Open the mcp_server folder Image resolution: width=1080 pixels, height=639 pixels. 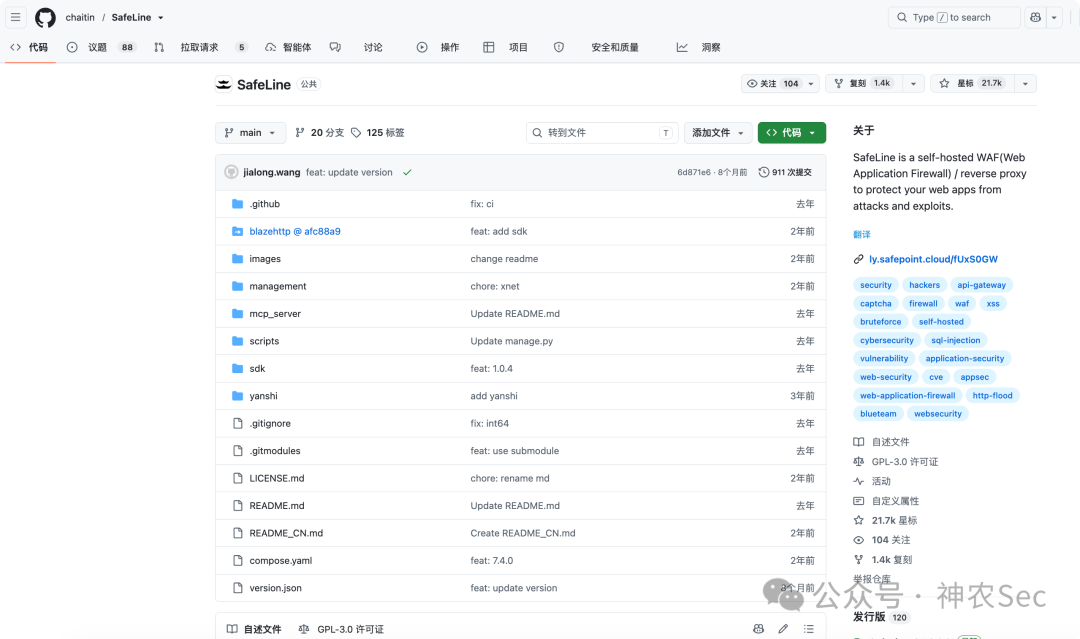[x=275, y=313]
